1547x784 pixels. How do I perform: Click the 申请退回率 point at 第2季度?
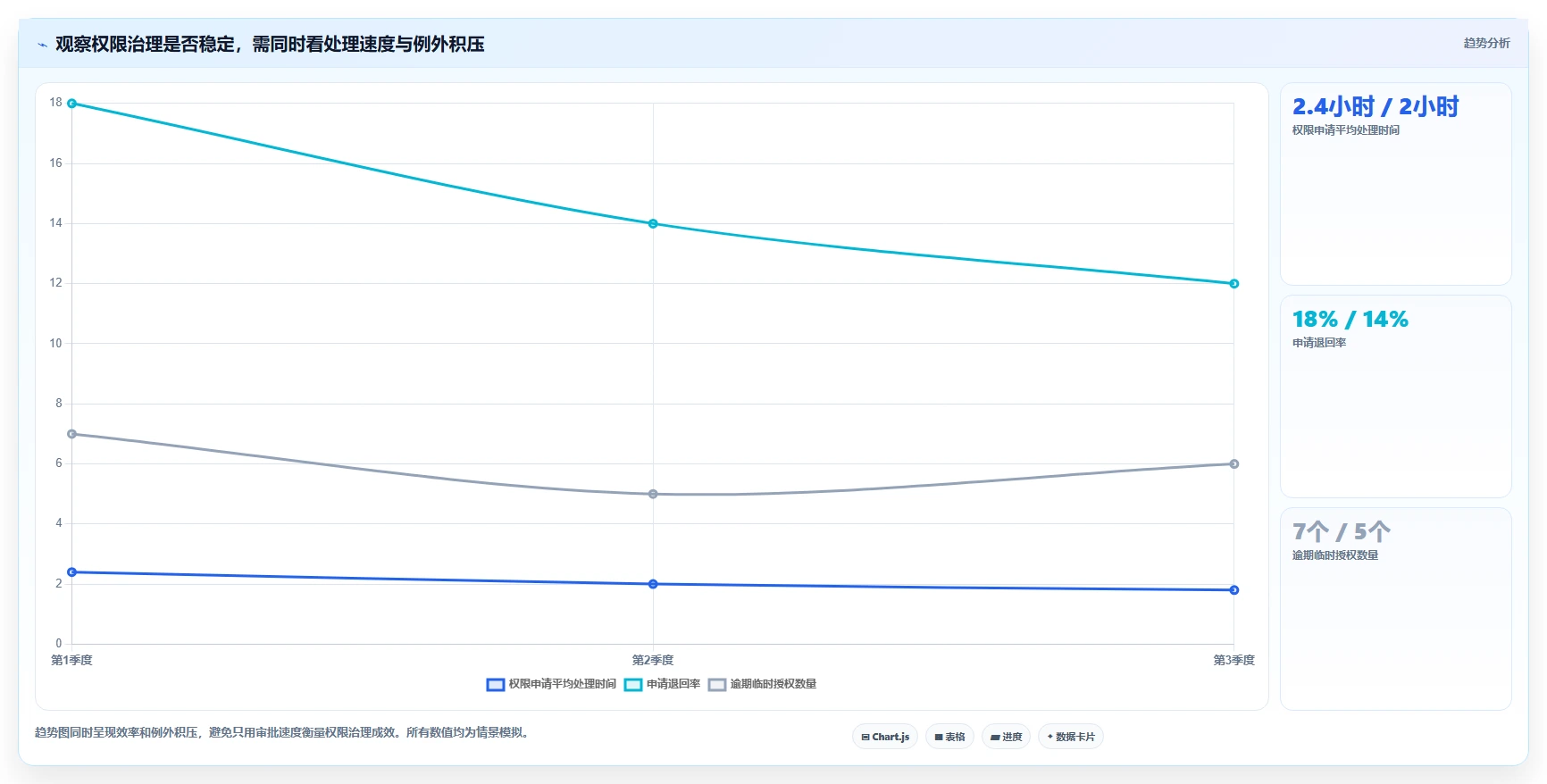pyautogui.click(x=653, y=224)
